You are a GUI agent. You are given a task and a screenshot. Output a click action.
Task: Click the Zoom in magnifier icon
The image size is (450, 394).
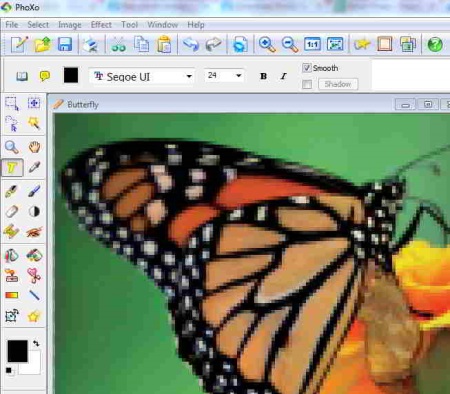tap(267, 44)
